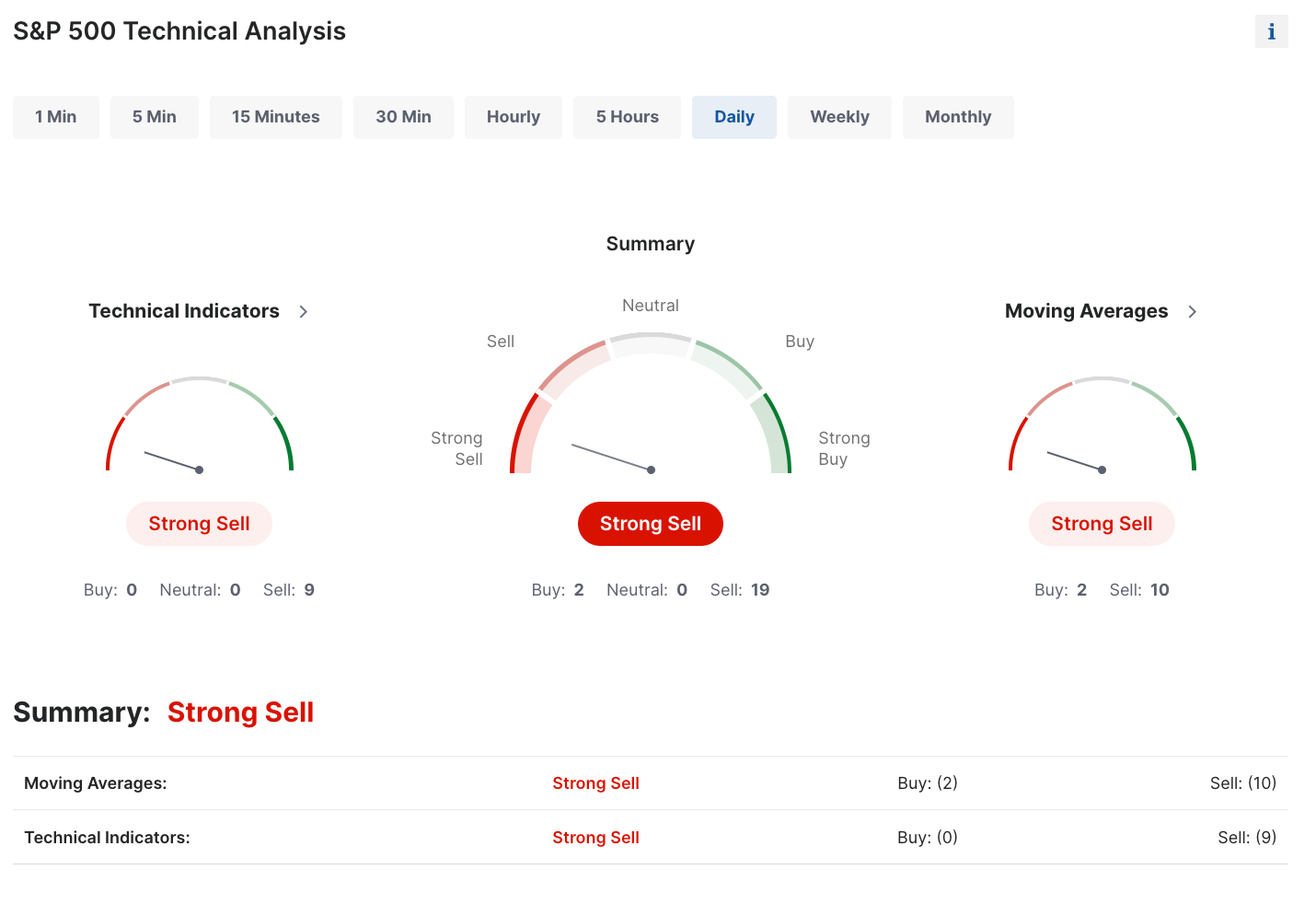Expand Moving Averages via its chevron arrow

coord(1193,312)
